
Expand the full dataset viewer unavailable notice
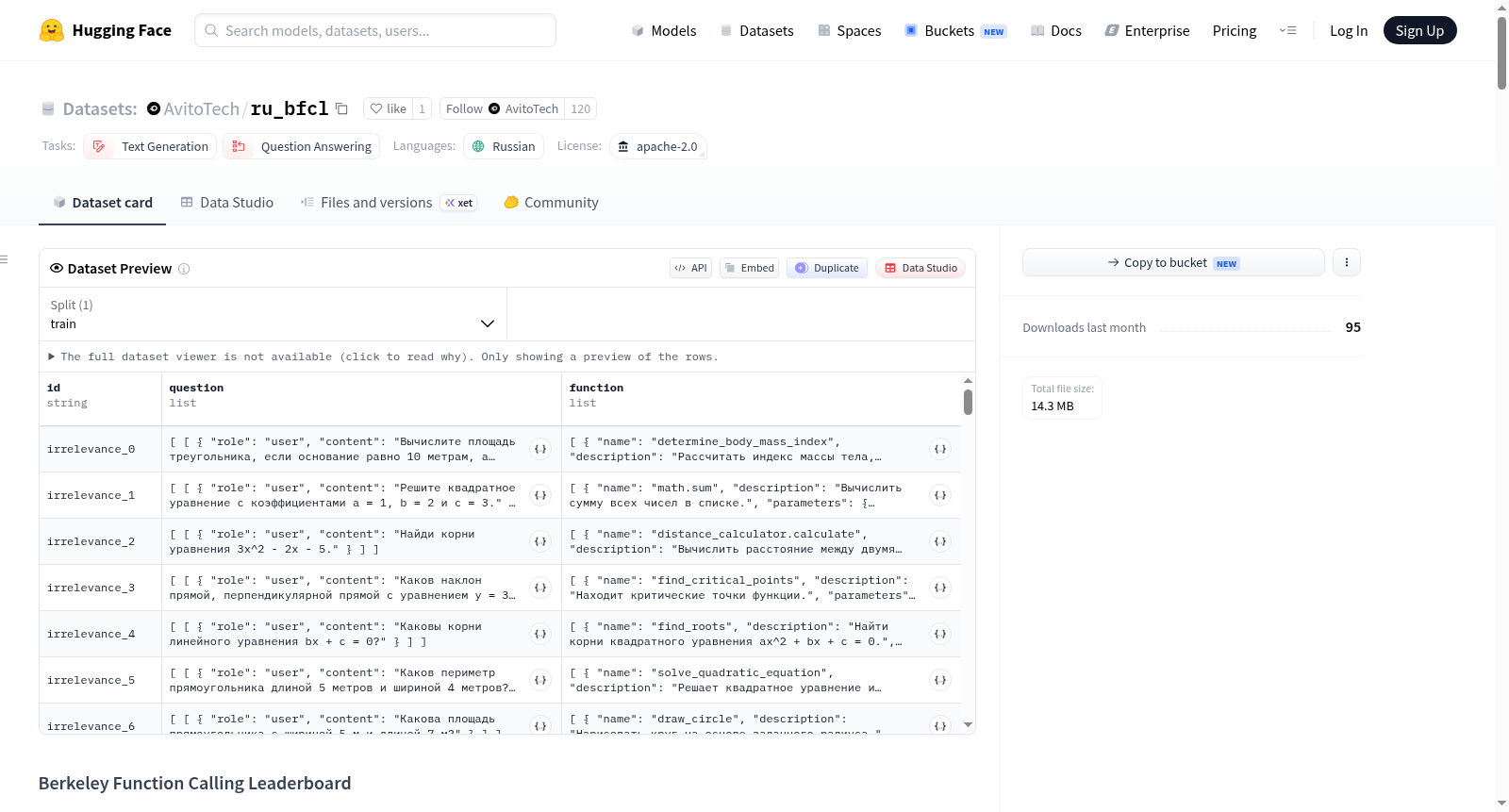tap(383, 356)
